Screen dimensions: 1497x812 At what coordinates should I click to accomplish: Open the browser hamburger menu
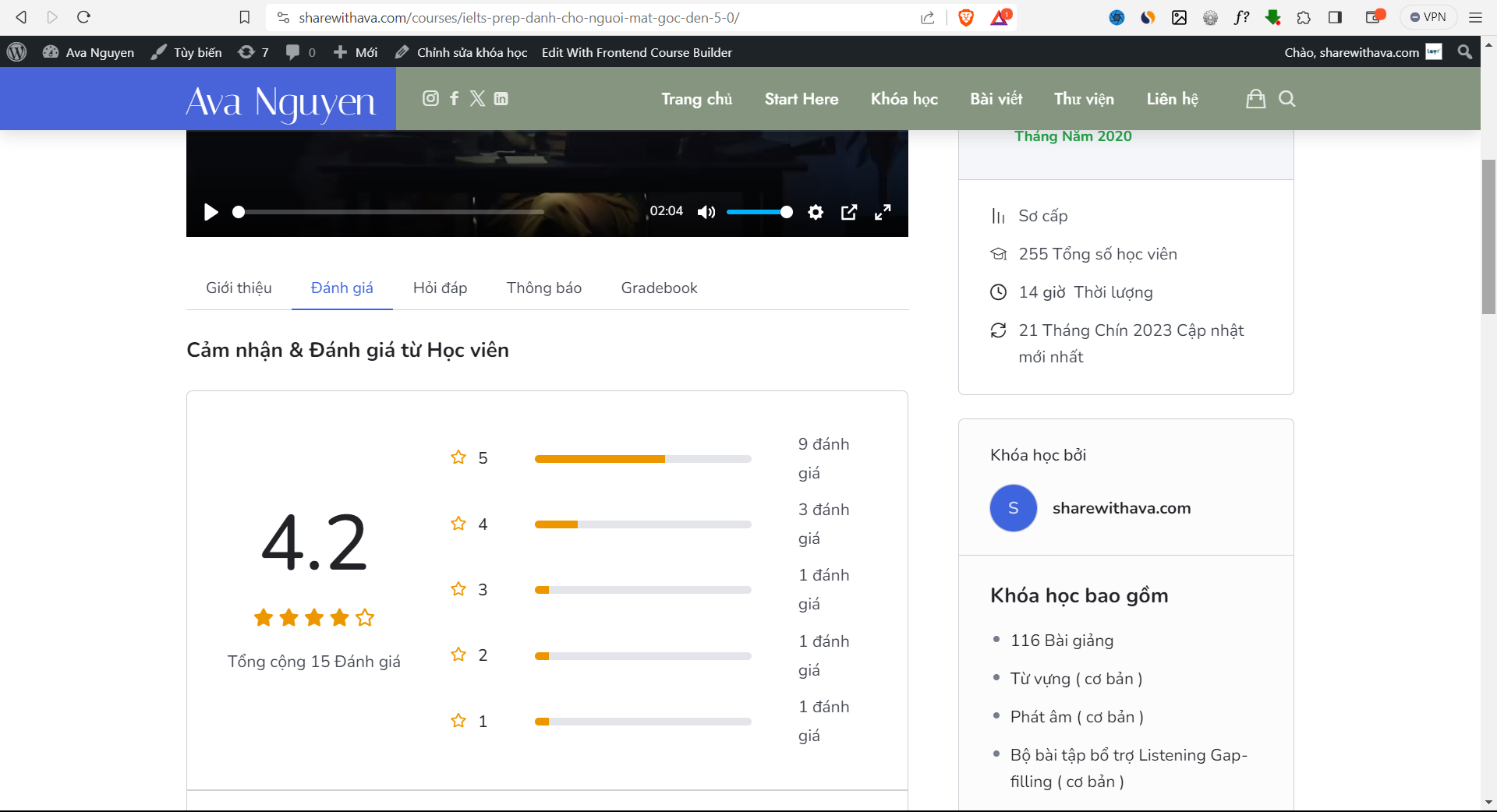click(1475, 17)
